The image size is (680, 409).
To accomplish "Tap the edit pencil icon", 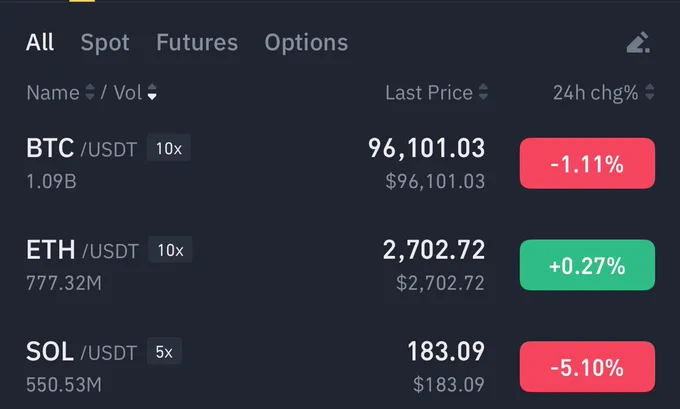I will [638, 43].
